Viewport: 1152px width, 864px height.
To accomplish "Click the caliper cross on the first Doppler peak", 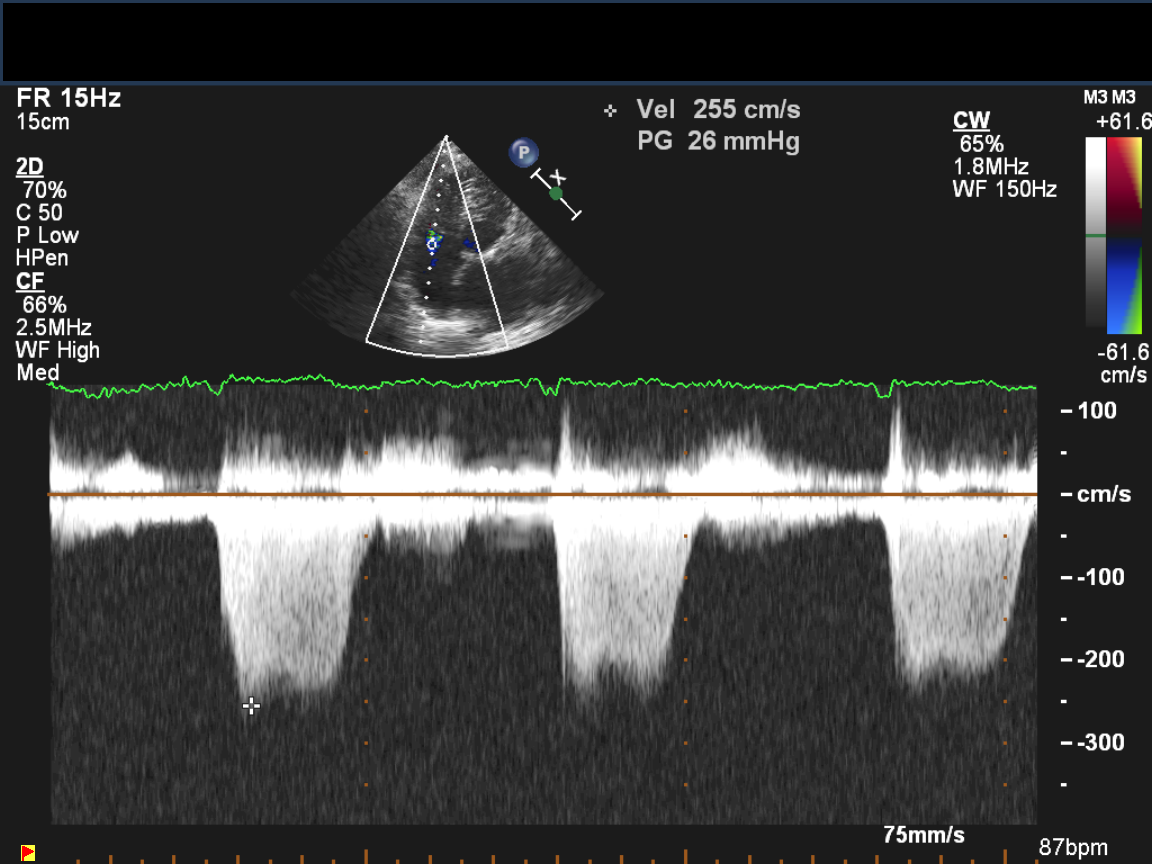I will point(251,706).
